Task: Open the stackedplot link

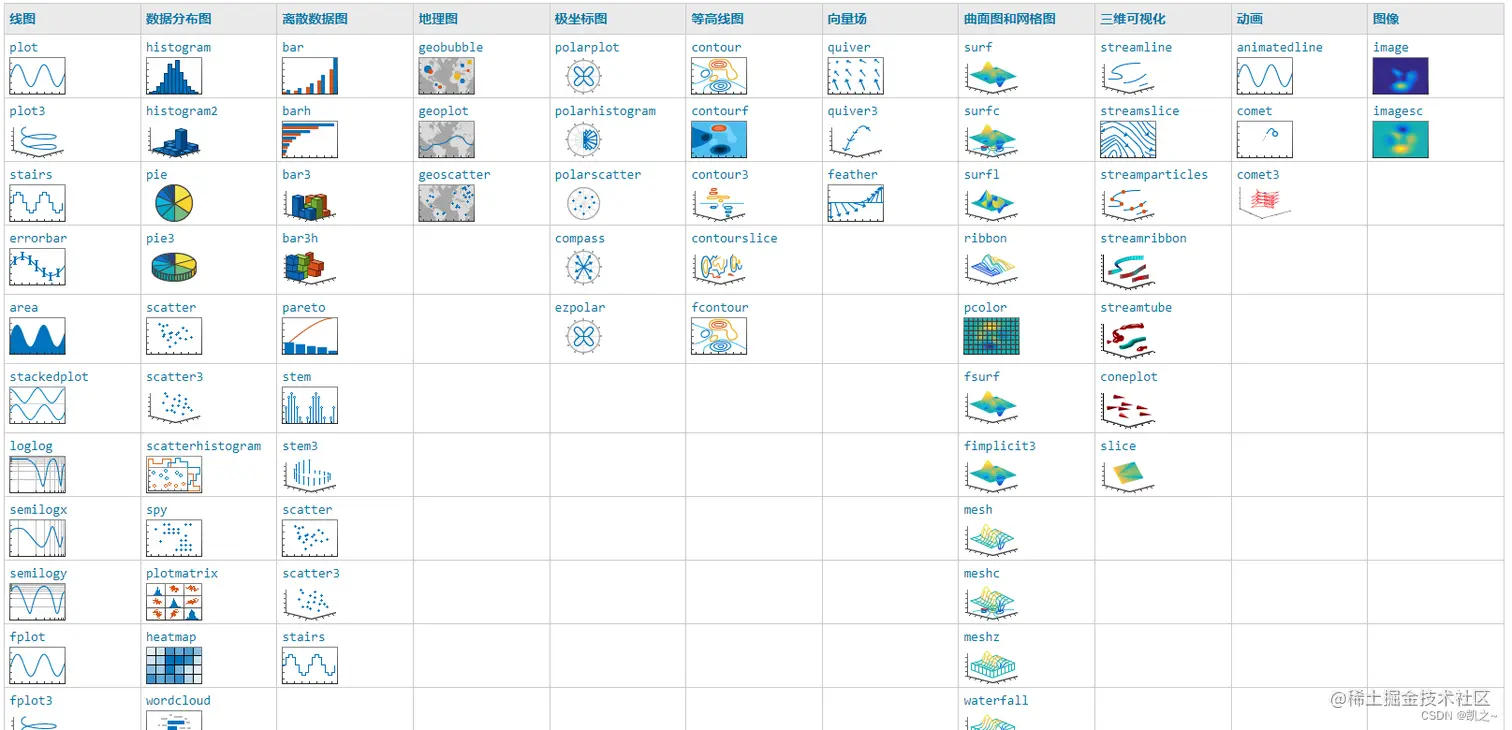Action: [x=49, y=377]
